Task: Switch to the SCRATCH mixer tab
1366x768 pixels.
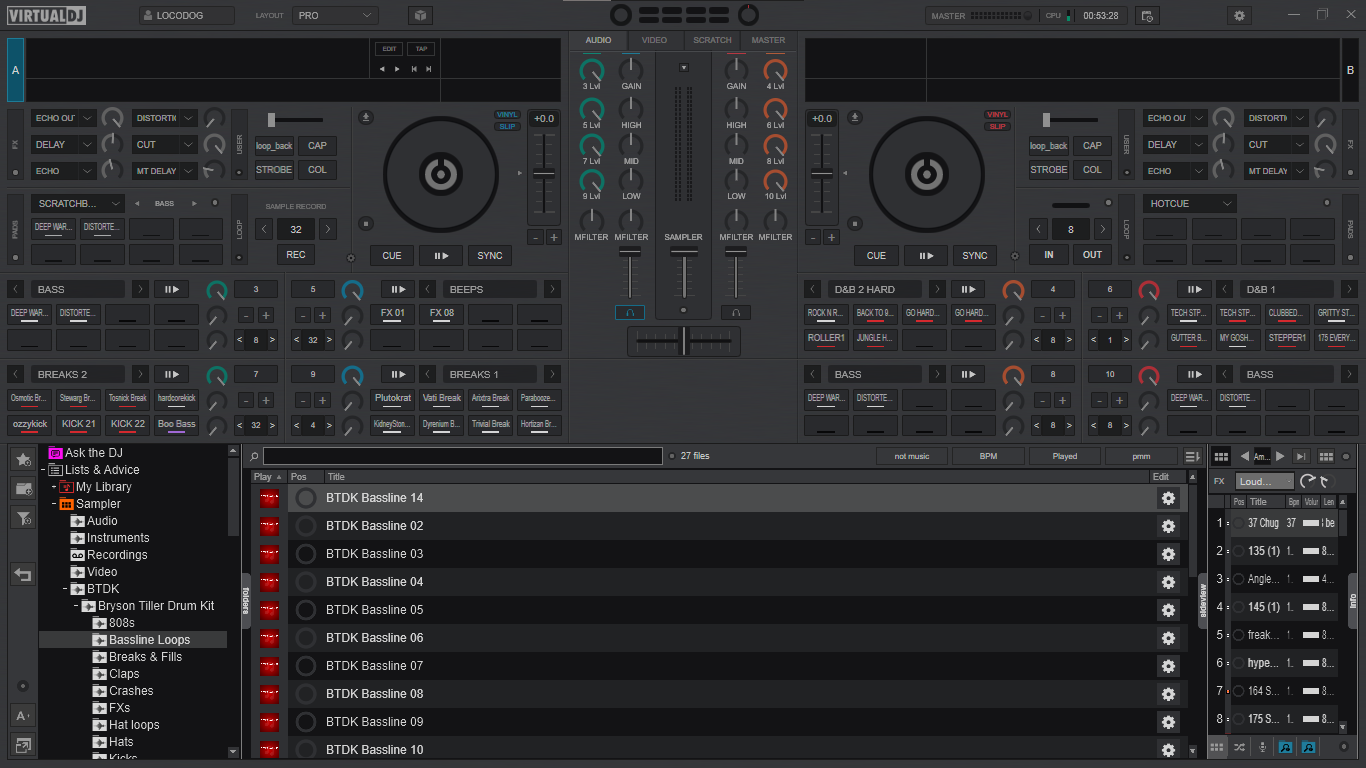Action: (712, 40)
